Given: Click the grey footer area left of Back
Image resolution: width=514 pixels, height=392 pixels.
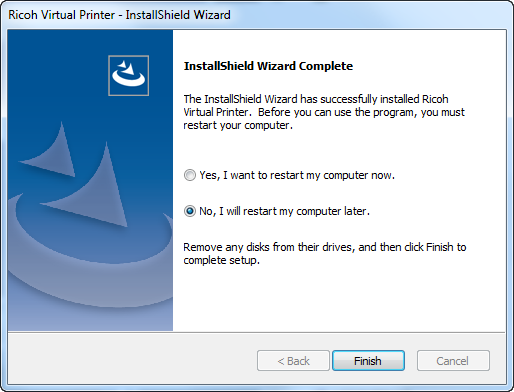Looking at the screenshot, I should tap(132, 358).
